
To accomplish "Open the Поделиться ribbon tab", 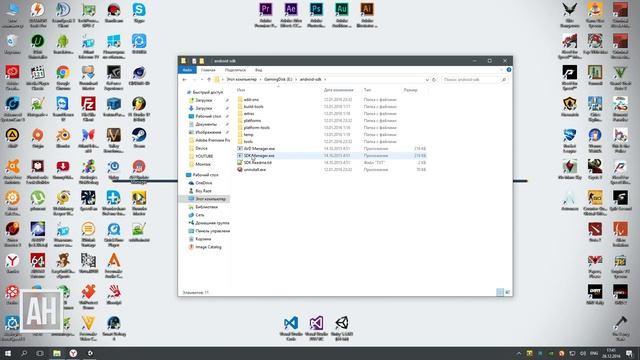I will [235, 70].
